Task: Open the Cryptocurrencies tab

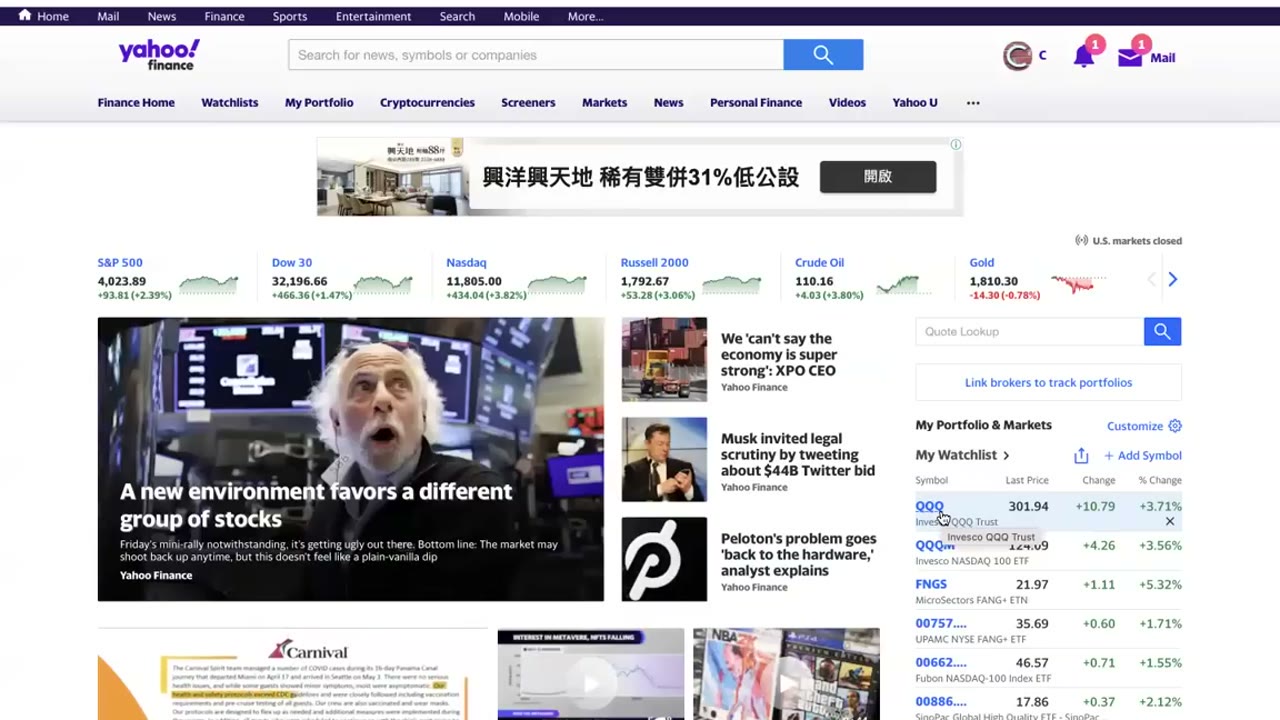Action: point(427,102)
